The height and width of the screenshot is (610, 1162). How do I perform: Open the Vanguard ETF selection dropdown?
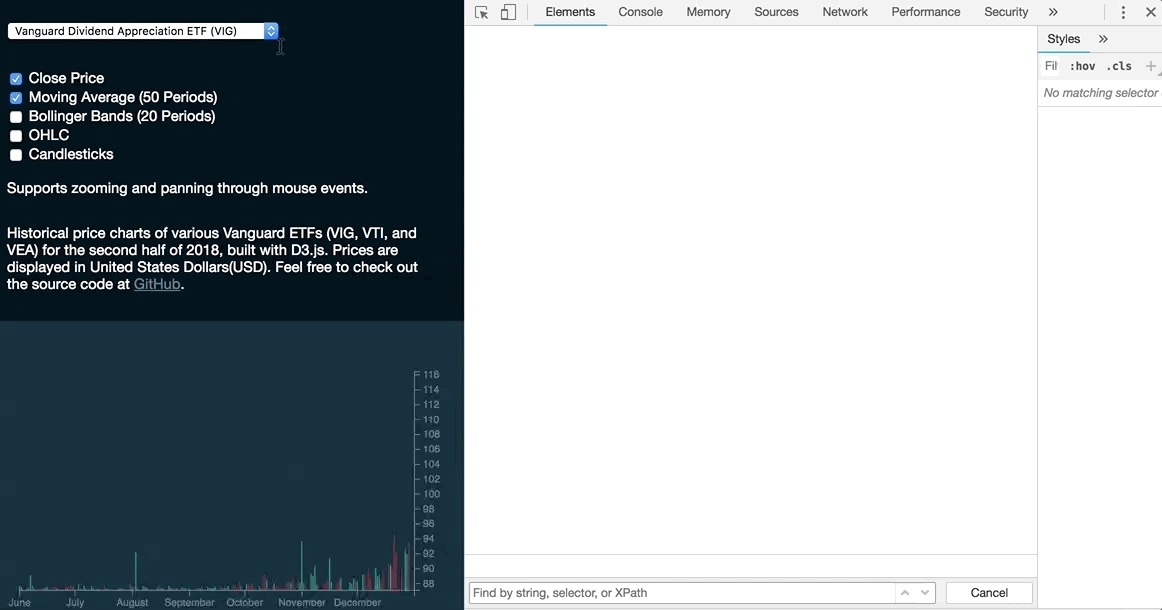click(143, 31)
